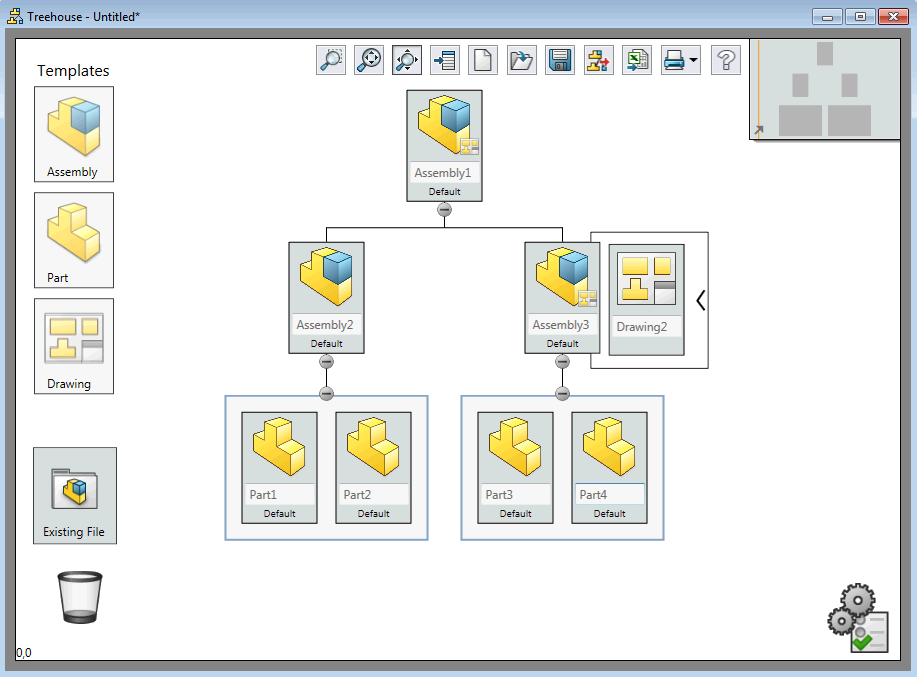Click the Zoom to Fit toolbar icon

tap(369, 60)
